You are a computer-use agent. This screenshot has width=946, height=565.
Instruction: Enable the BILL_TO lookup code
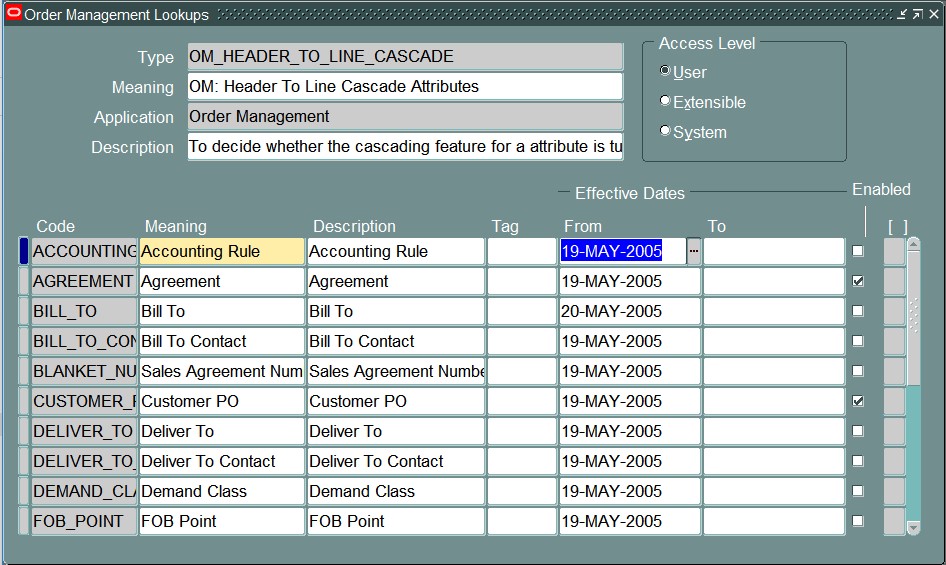click(858, 311)
